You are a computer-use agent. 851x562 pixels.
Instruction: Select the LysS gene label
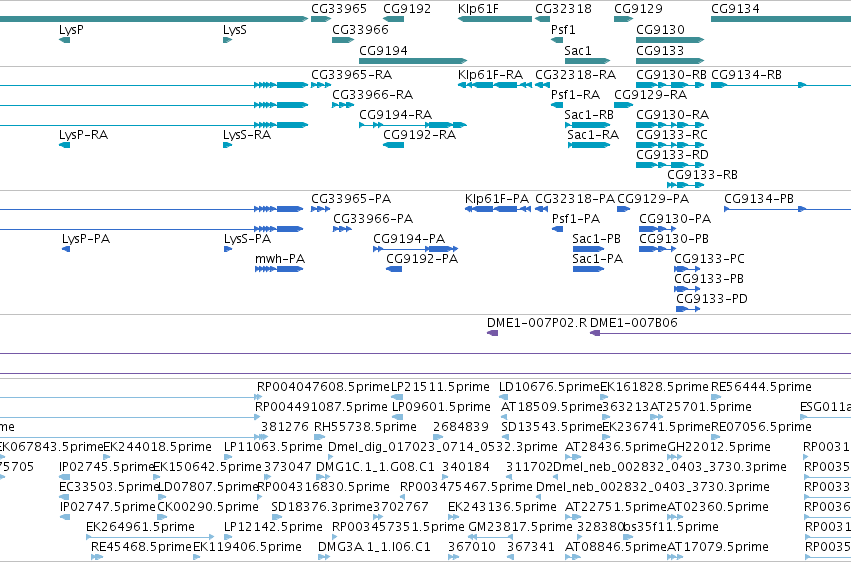tap(234, 30)
